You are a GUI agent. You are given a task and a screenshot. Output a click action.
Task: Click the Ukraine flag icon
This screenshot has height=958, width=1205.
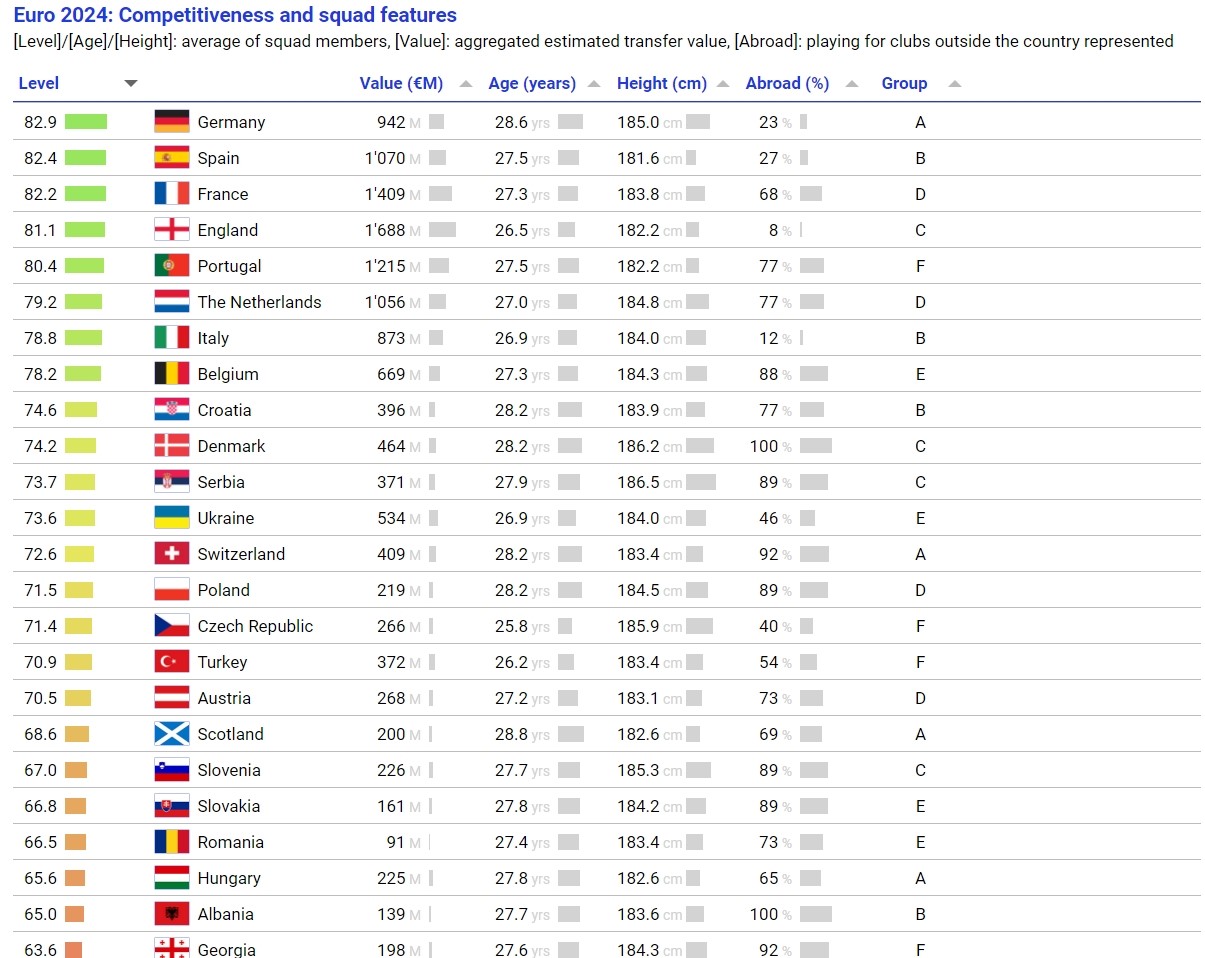[x=172, y=518]
